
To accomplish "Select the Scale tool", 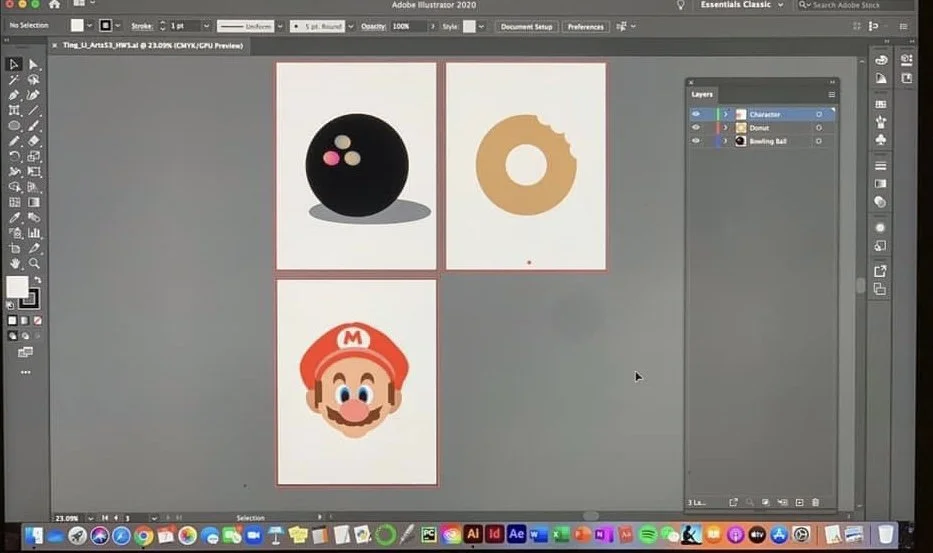I will click(x=33, y=157).
